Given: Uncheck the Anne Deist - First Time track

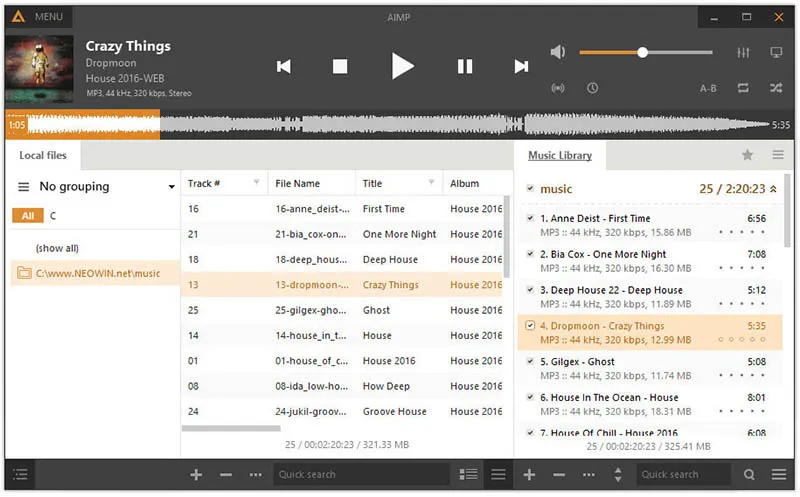Looking at the screenshot, I should pos(530,218).
